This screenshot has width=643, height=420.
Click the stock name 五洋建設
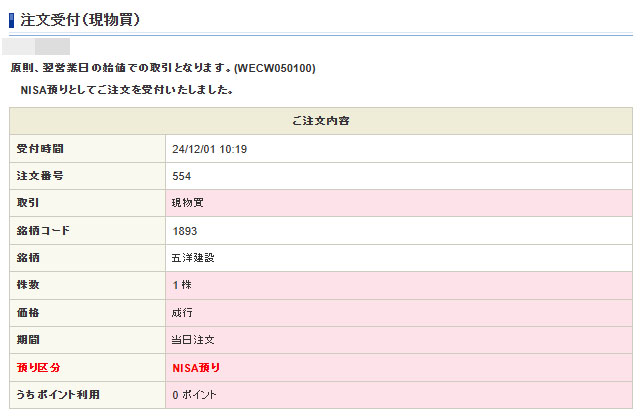click(193, 258)
